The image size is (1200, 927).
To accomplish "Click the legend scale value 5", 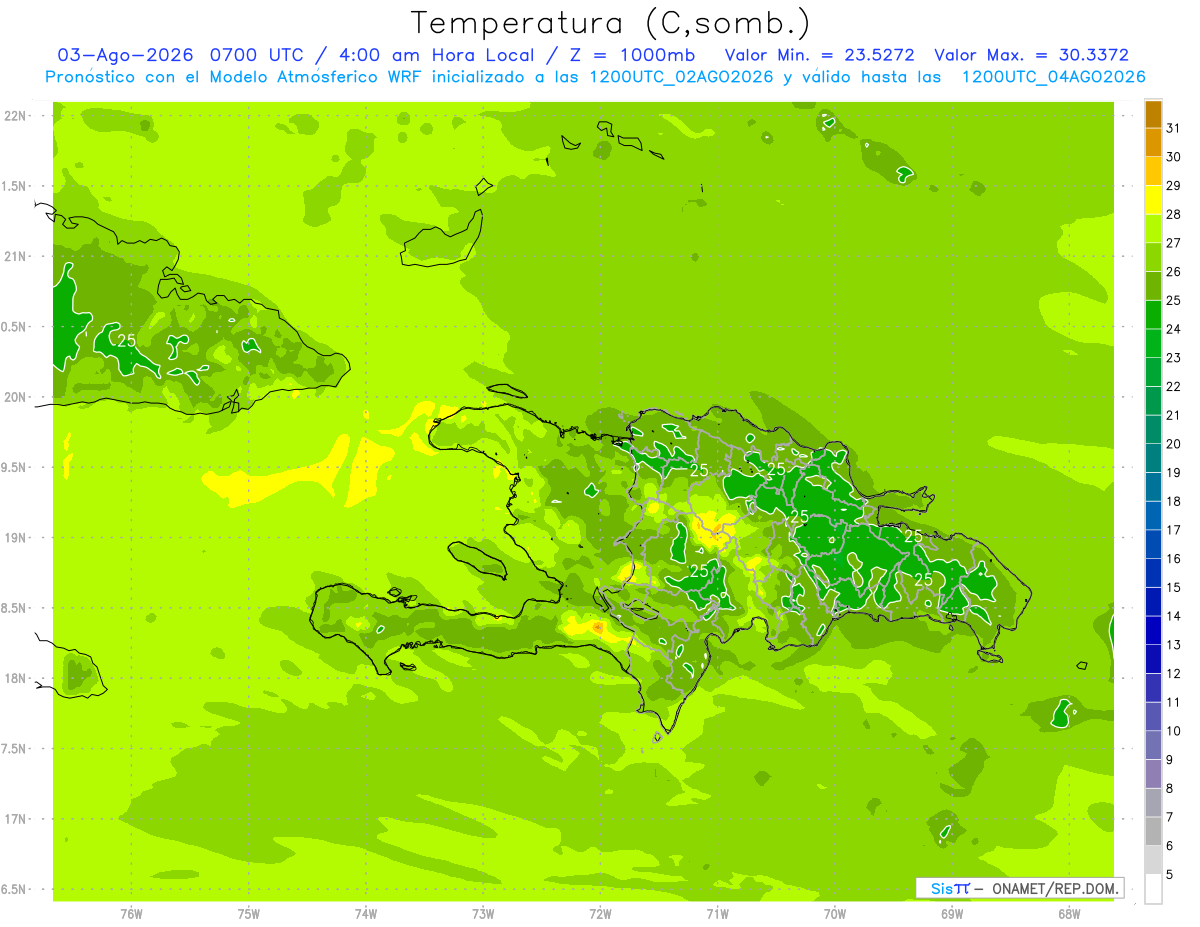I will pyautogui.click(x=1170, y=875).
